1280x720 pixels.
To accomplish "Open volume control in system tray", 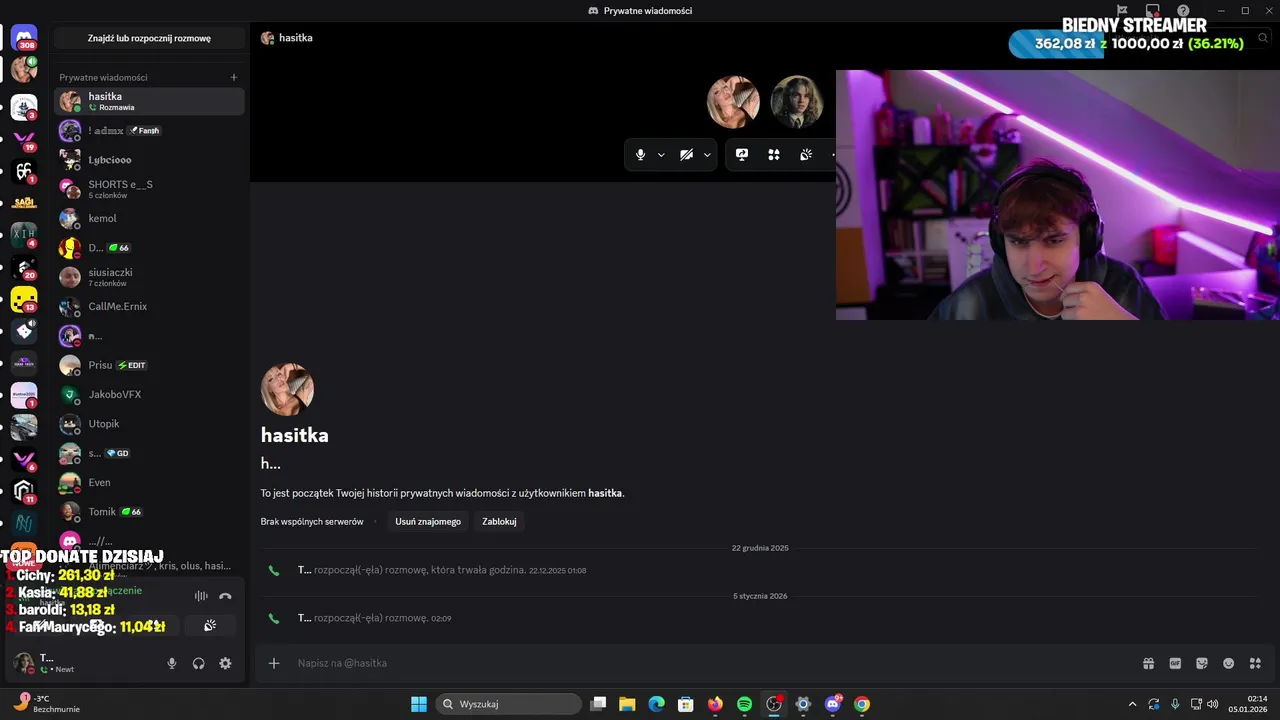I will 1213,704.
